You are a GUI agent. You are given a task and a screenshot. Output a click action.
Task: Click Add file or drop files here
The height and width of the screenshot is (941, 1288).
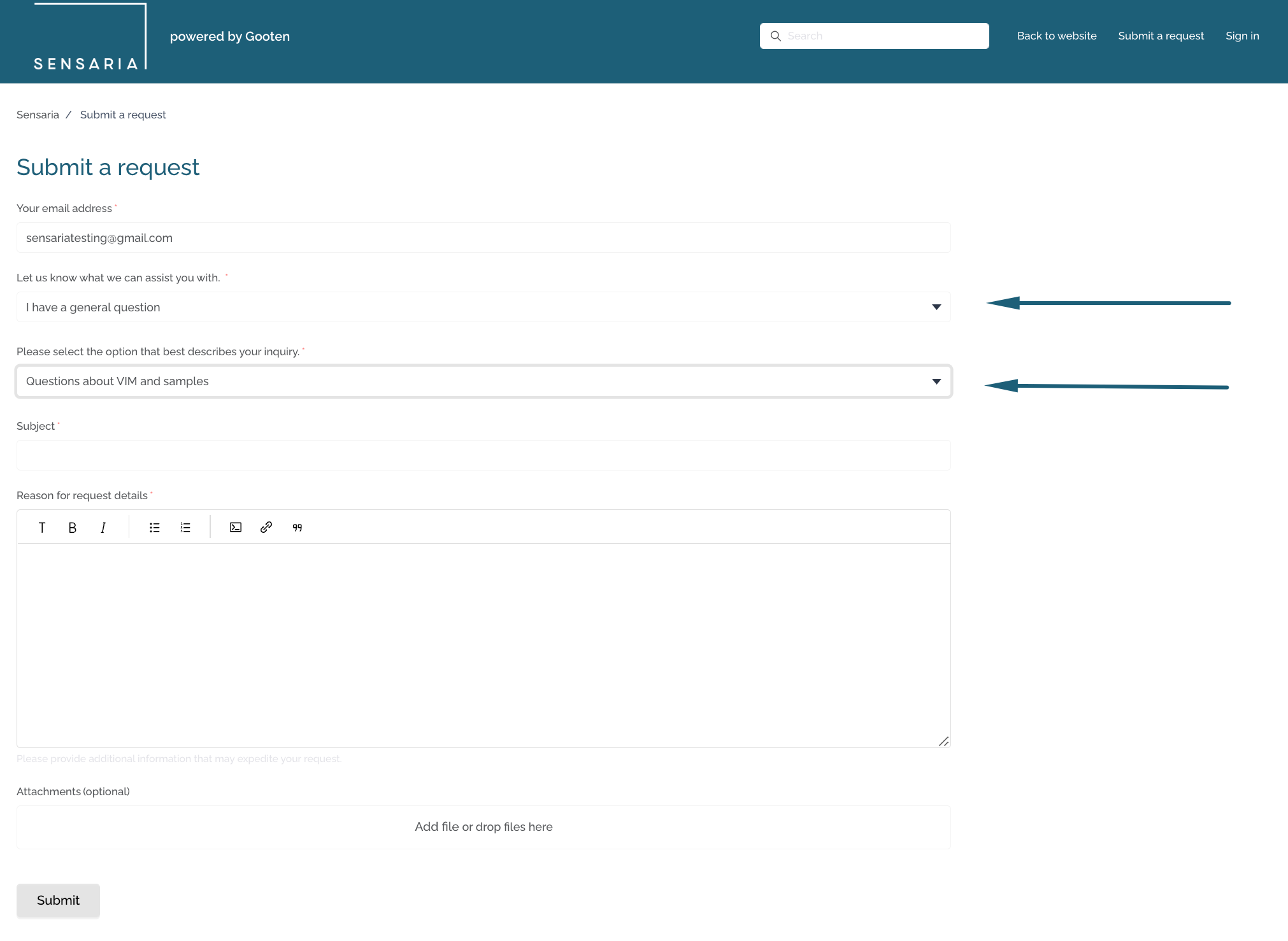[483, 827]
